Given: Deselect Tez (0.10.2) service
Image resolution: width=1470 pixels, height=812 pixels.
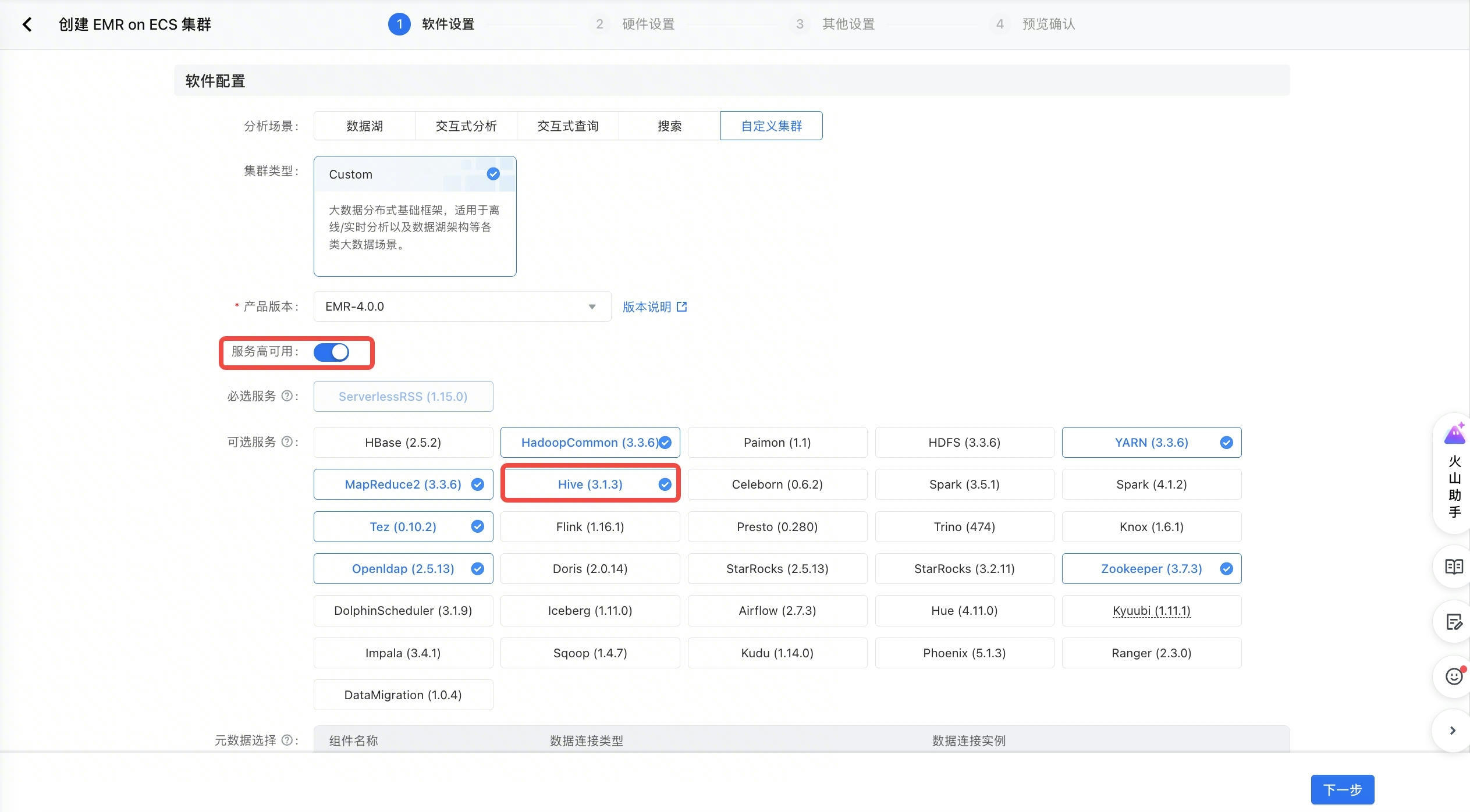Looking at the screenshot, I should pos(403,527).
